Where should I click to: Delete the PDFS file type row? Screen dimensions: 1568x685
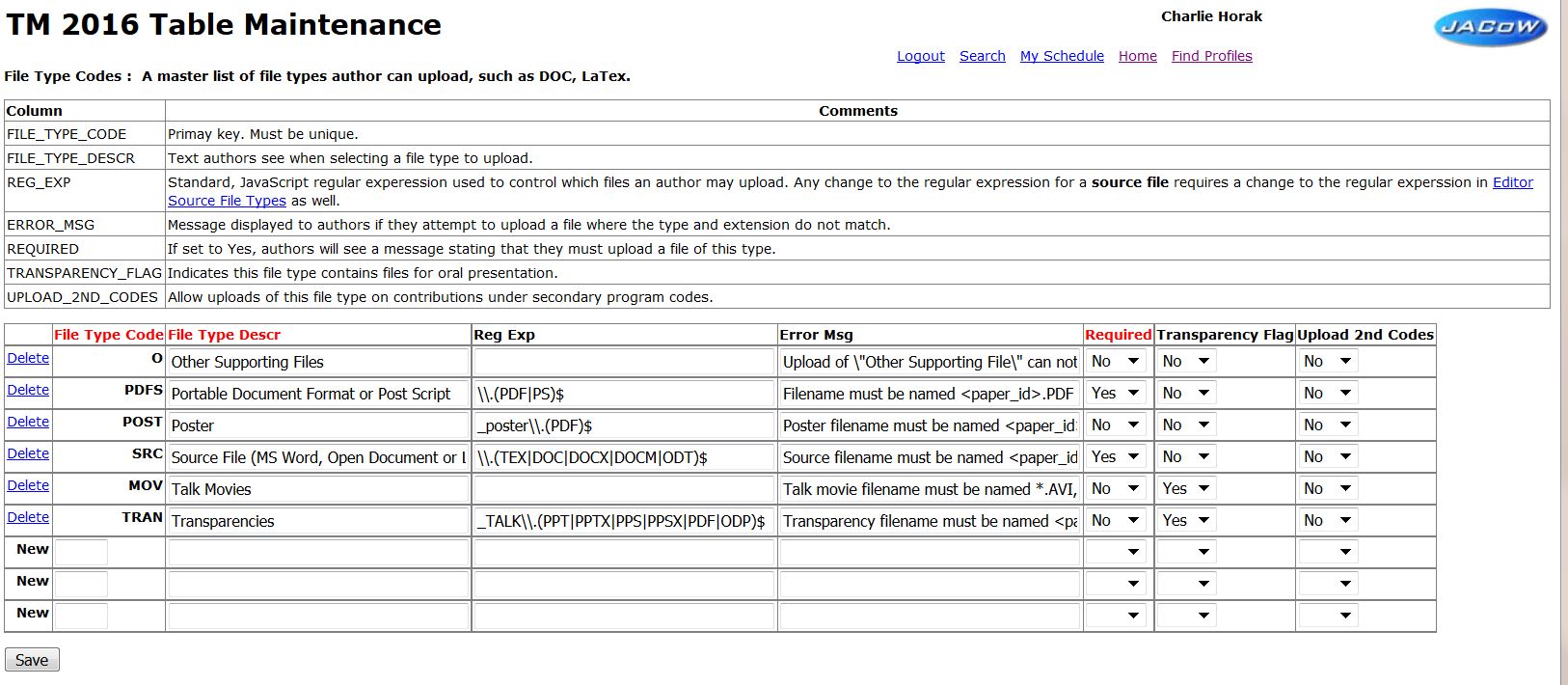point(28,390)
